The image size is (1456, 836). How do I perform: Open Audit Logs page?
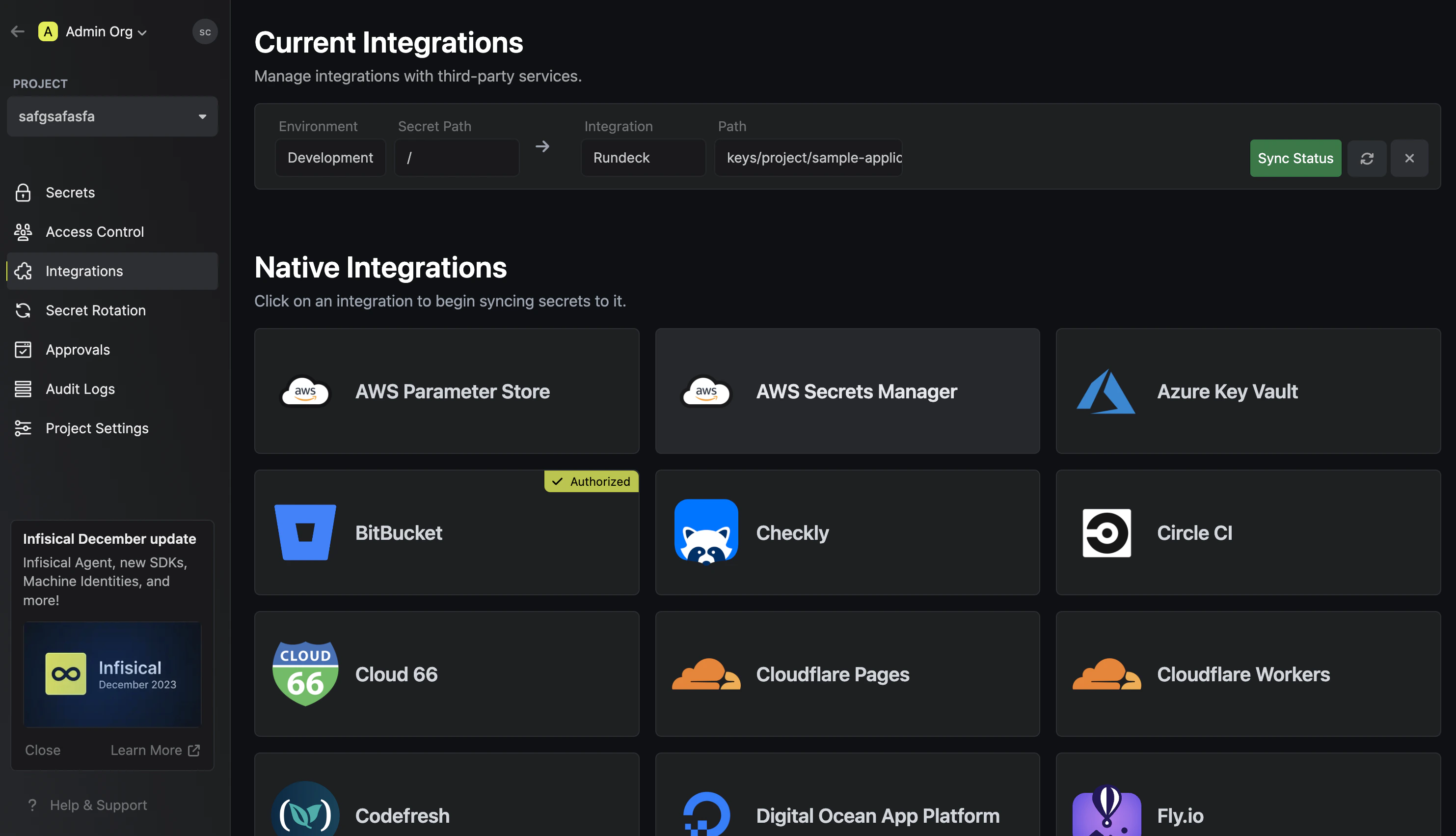click(x=112, y=390)
